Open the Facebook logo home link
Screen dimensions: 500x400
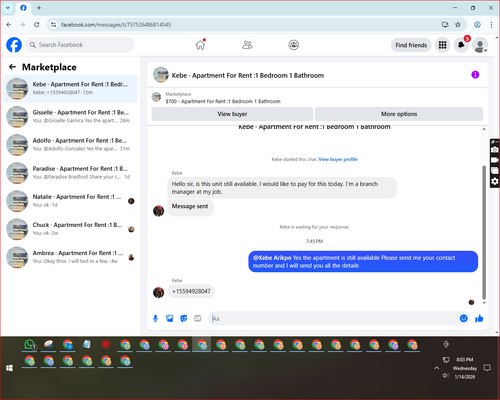coord(14,45)
